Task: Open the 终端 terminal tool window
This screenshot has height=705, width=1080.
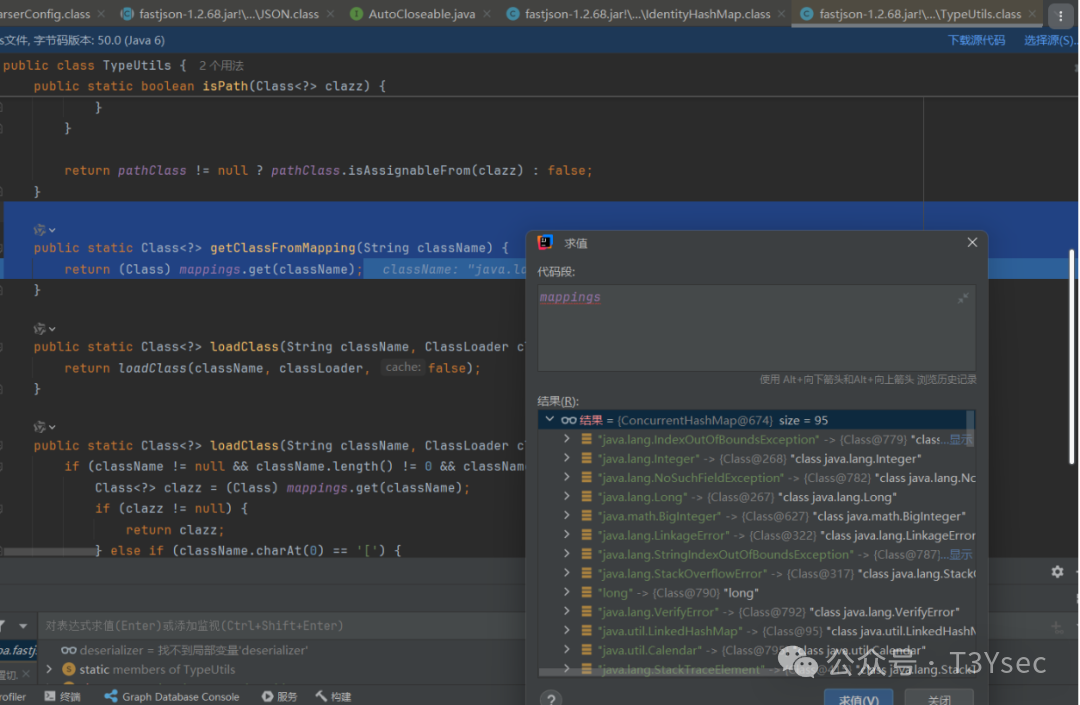Action: tap(61, 696)
